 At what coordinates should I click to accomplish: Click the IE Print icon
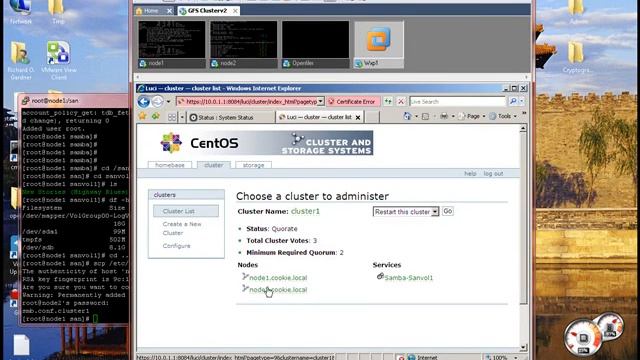(x=444, y=117)
